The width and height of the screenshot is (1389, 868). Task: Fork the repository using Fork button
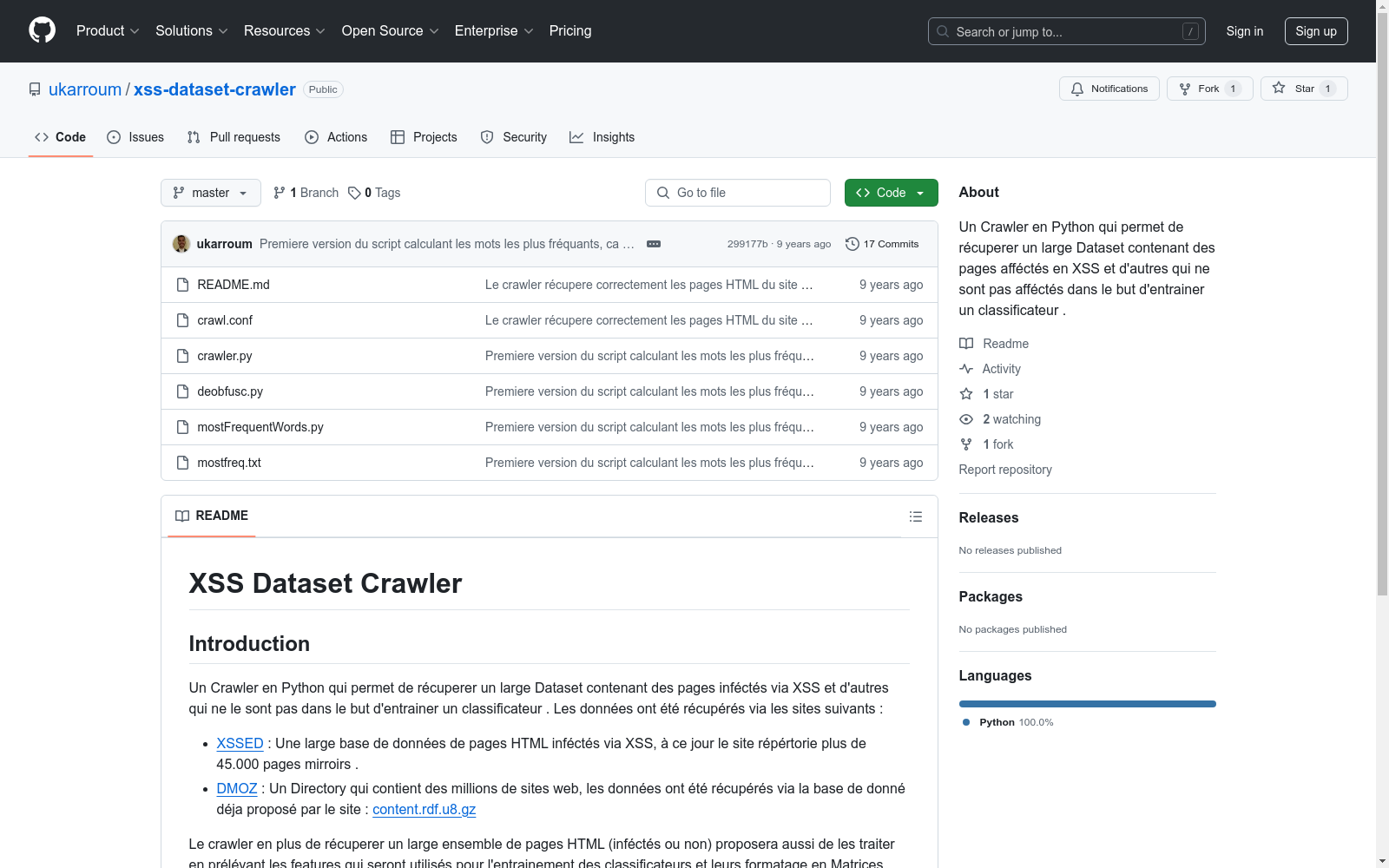[1210, 89]
